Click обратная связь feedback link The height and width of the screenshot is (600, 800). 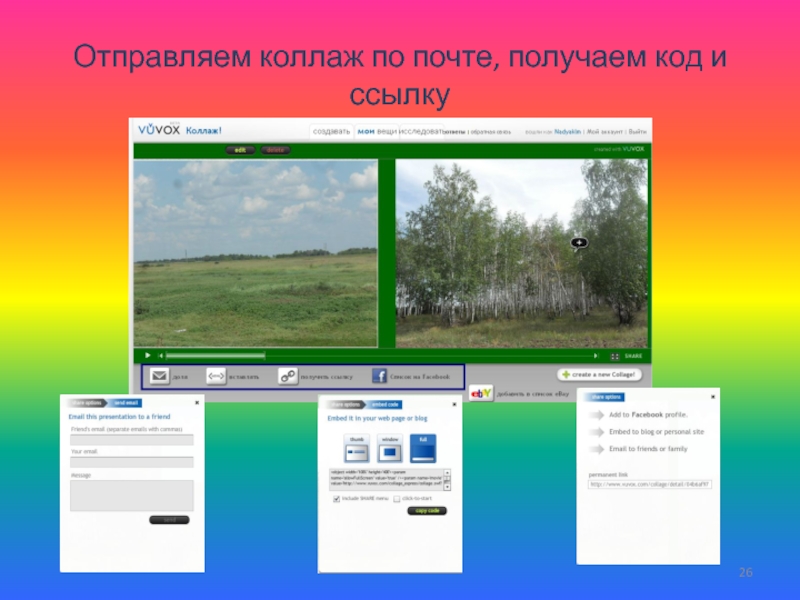click(490, 132)
